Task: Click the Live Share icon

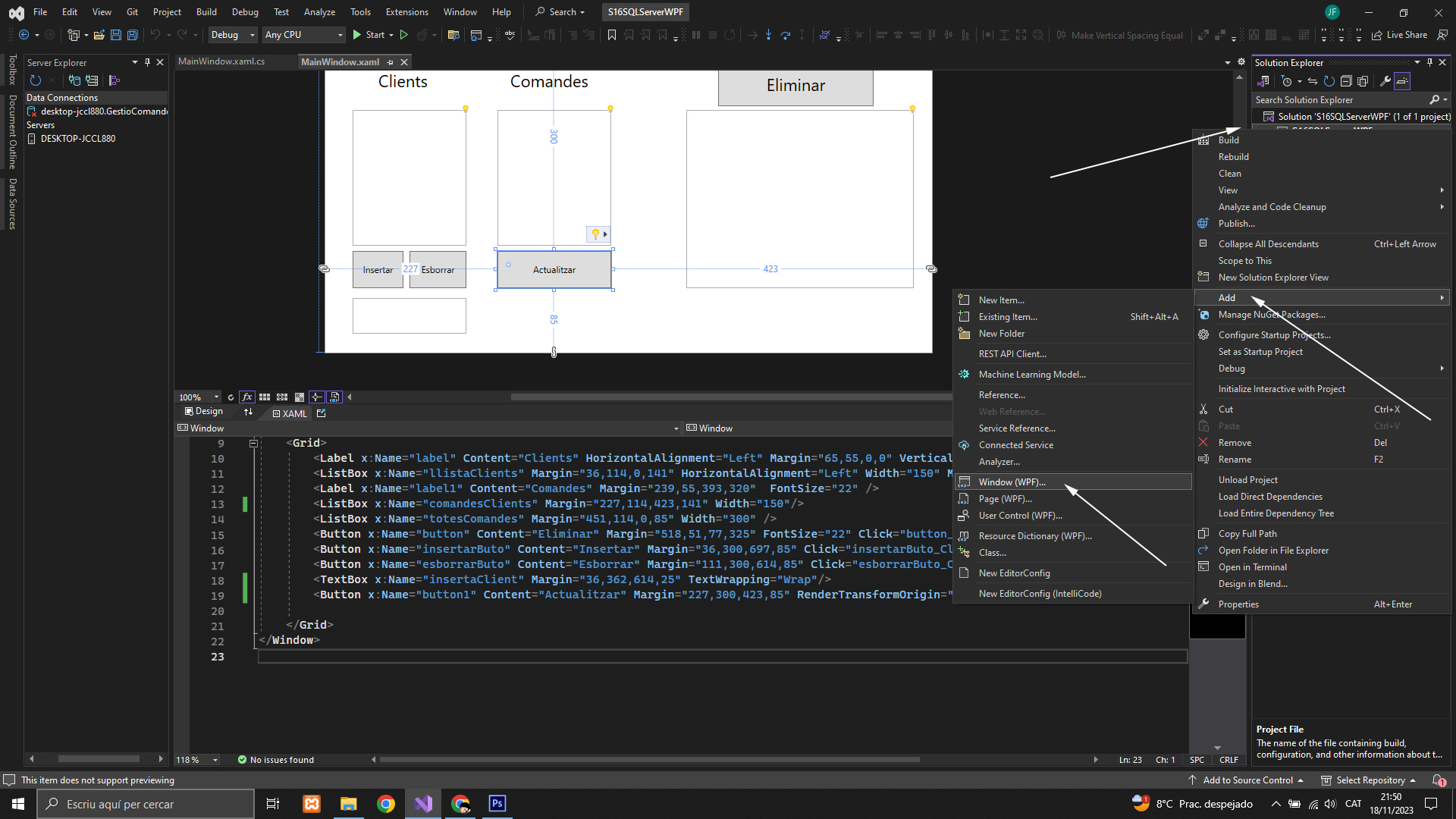Action: click(1376, 35)
